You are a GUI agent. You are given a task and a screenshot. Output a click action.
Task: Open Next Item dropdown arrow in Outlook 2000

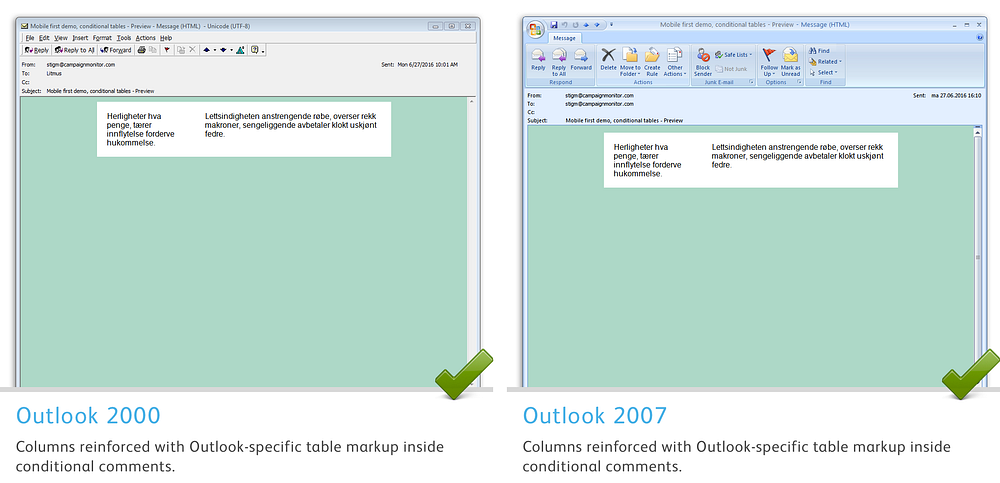(x=232, y=50)
